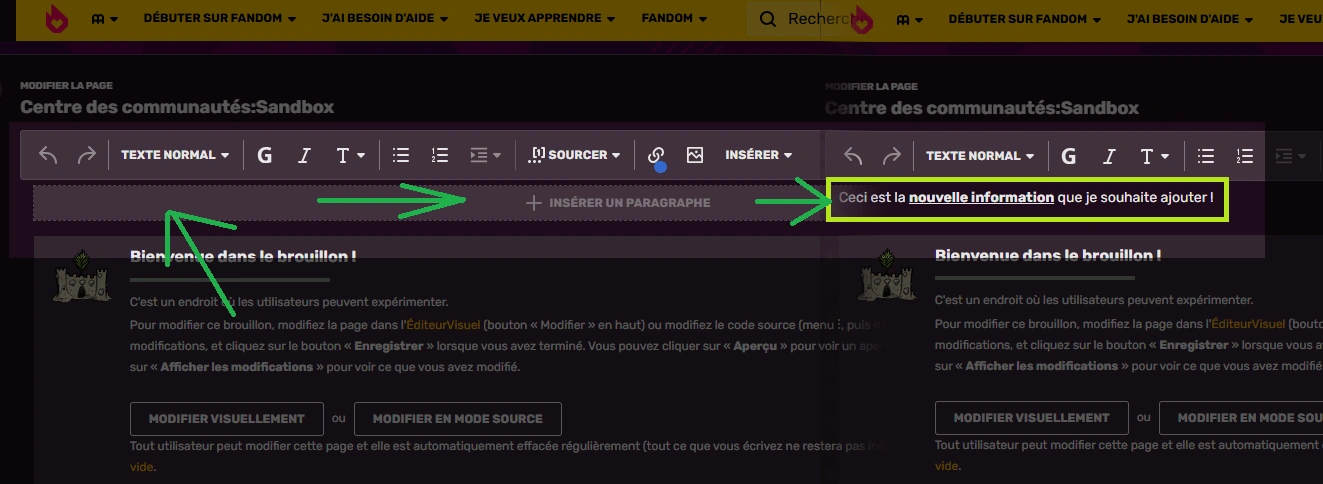Click Redo arrow in left editor toolbar
Image resolution: width=1323 pixels, height=484 pixels.
point(87,155)
